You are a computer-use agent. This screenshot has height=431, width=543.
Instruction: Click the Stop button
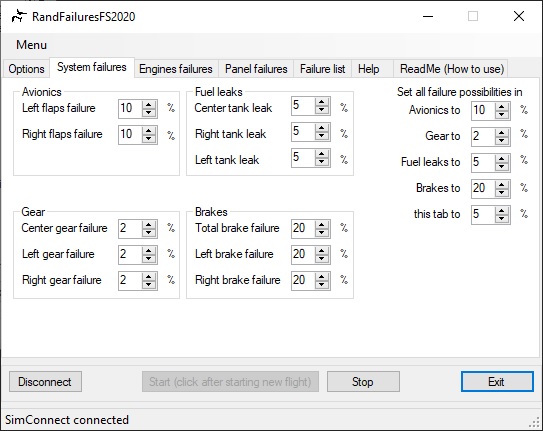pos(363,382)
